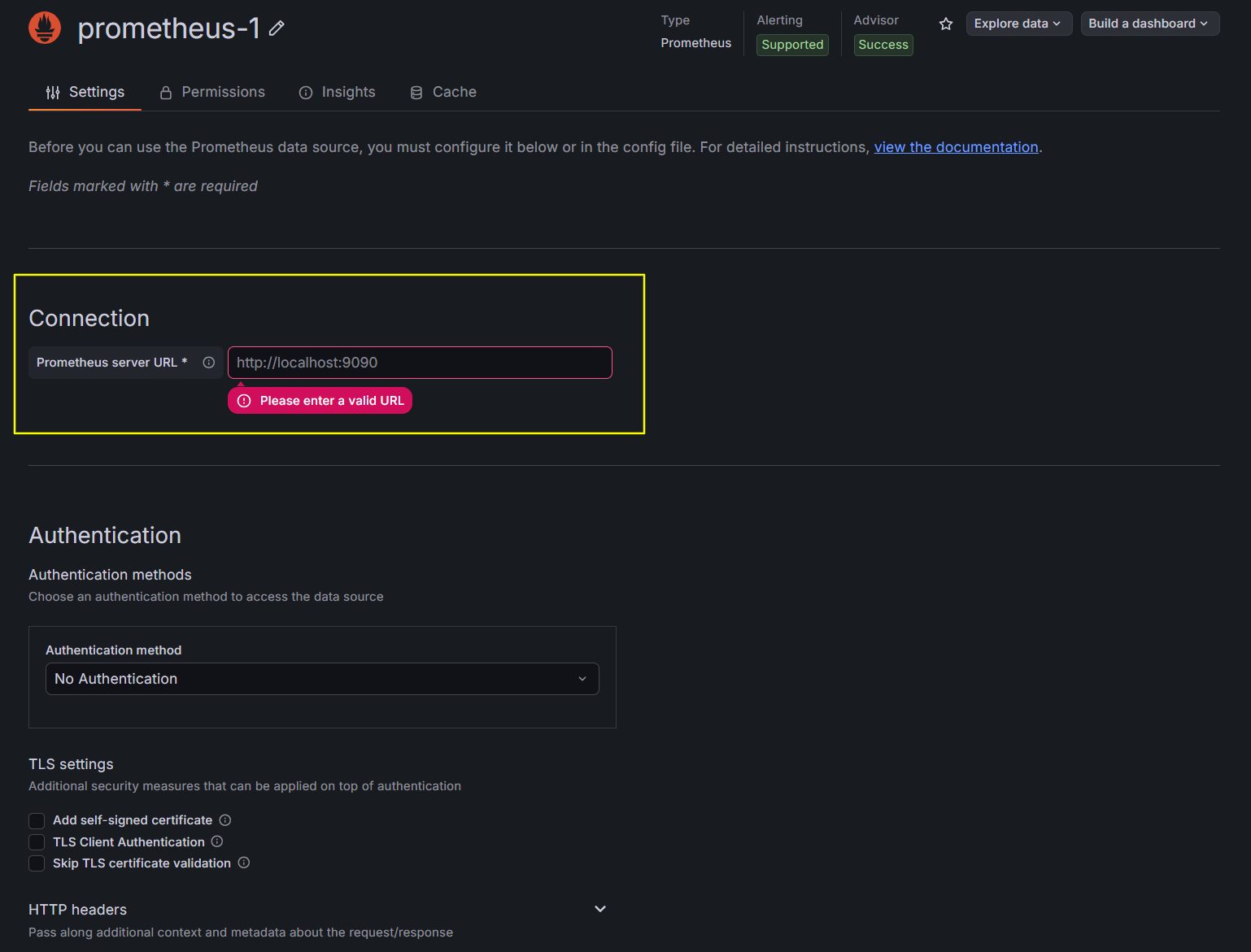1251x952 pixels.
Task: Click the Please enter a valid URL error
Action: click(x=320, y=401)
